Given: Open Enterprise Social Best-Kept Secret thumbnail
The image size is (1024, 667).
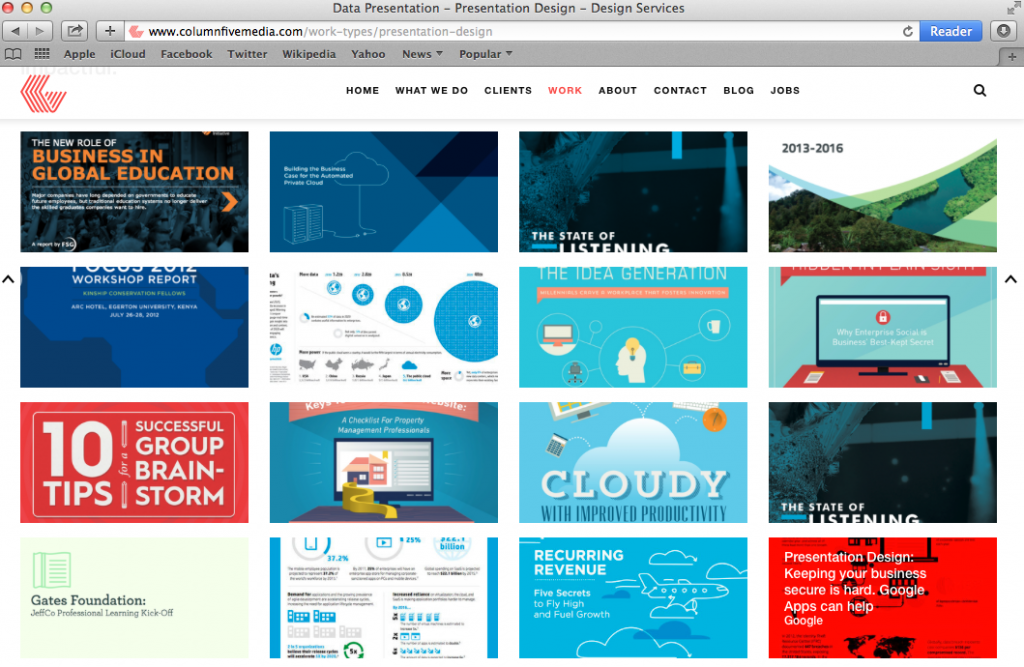Looking at the screenshot, I should (x=882, y=327).
